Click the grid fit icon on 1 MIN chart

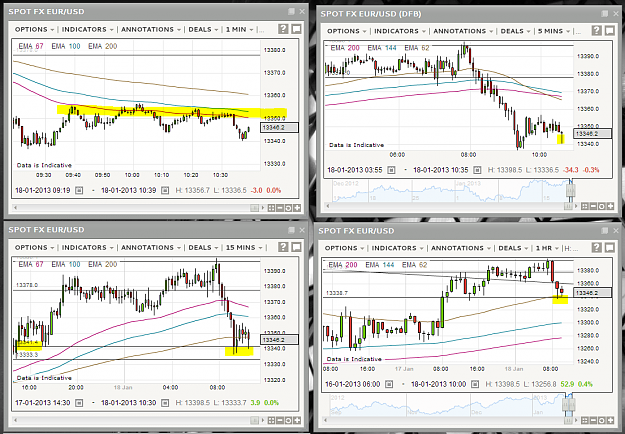[x=271, y=208]
